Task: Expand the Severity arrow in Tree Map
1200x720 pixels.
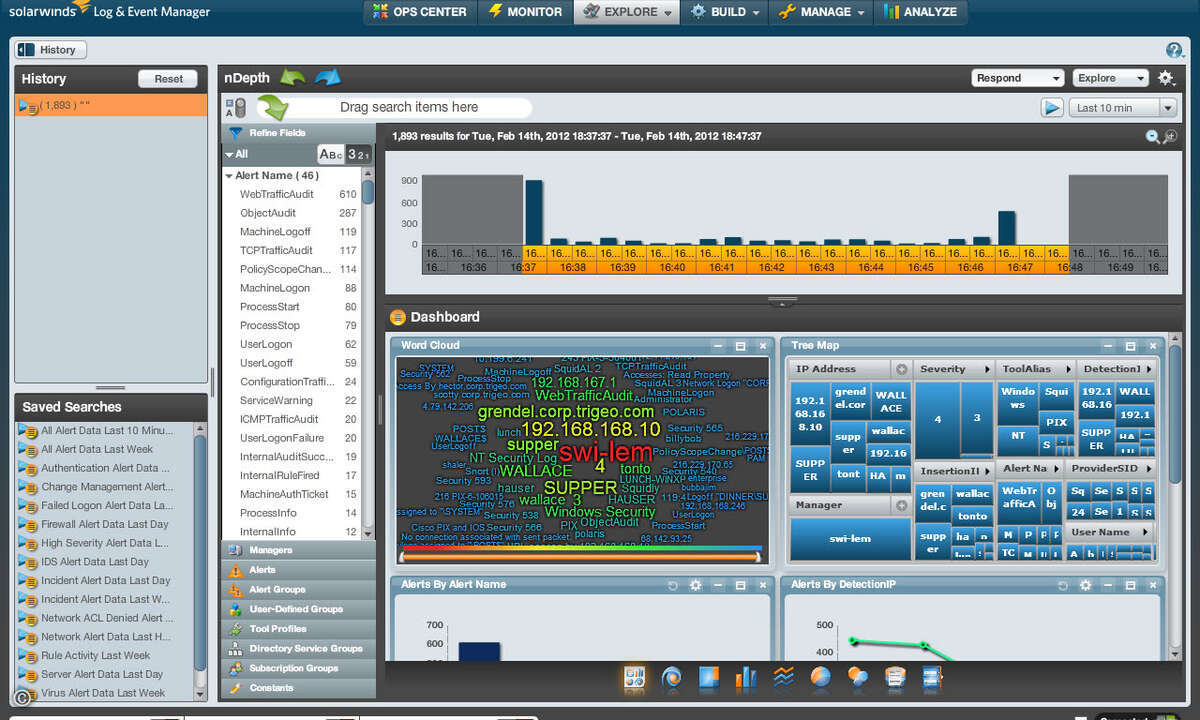Action: [988, 370]
